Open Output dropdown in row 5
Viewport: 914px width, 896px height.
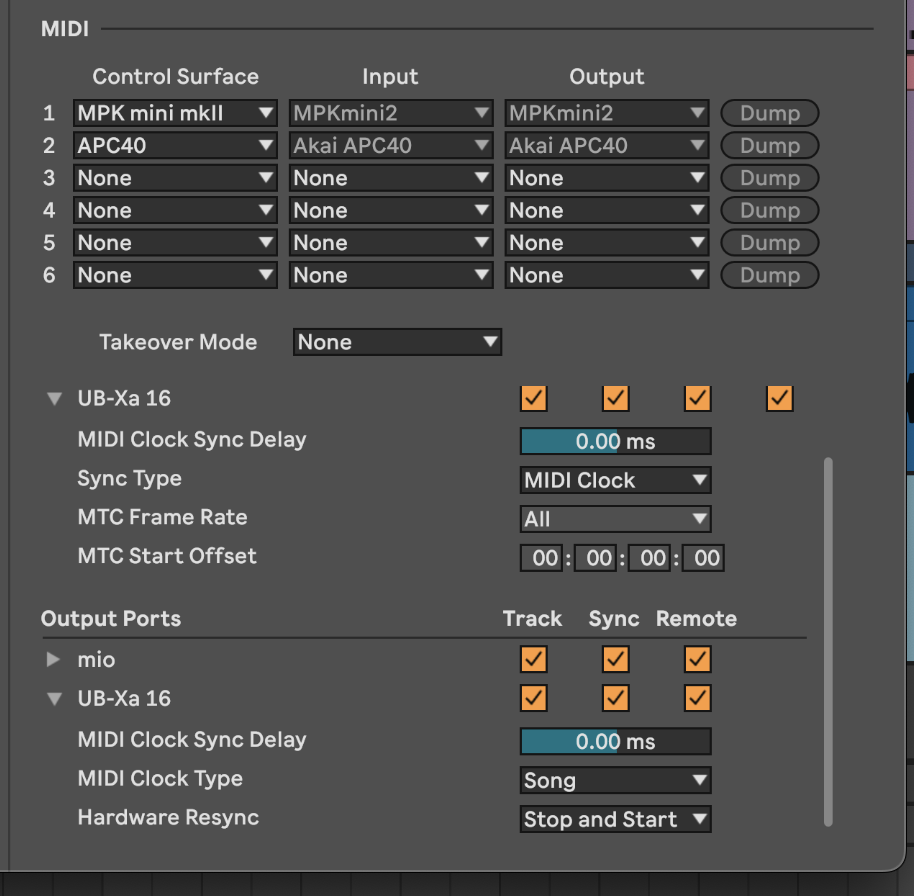(x=607, y=243)
